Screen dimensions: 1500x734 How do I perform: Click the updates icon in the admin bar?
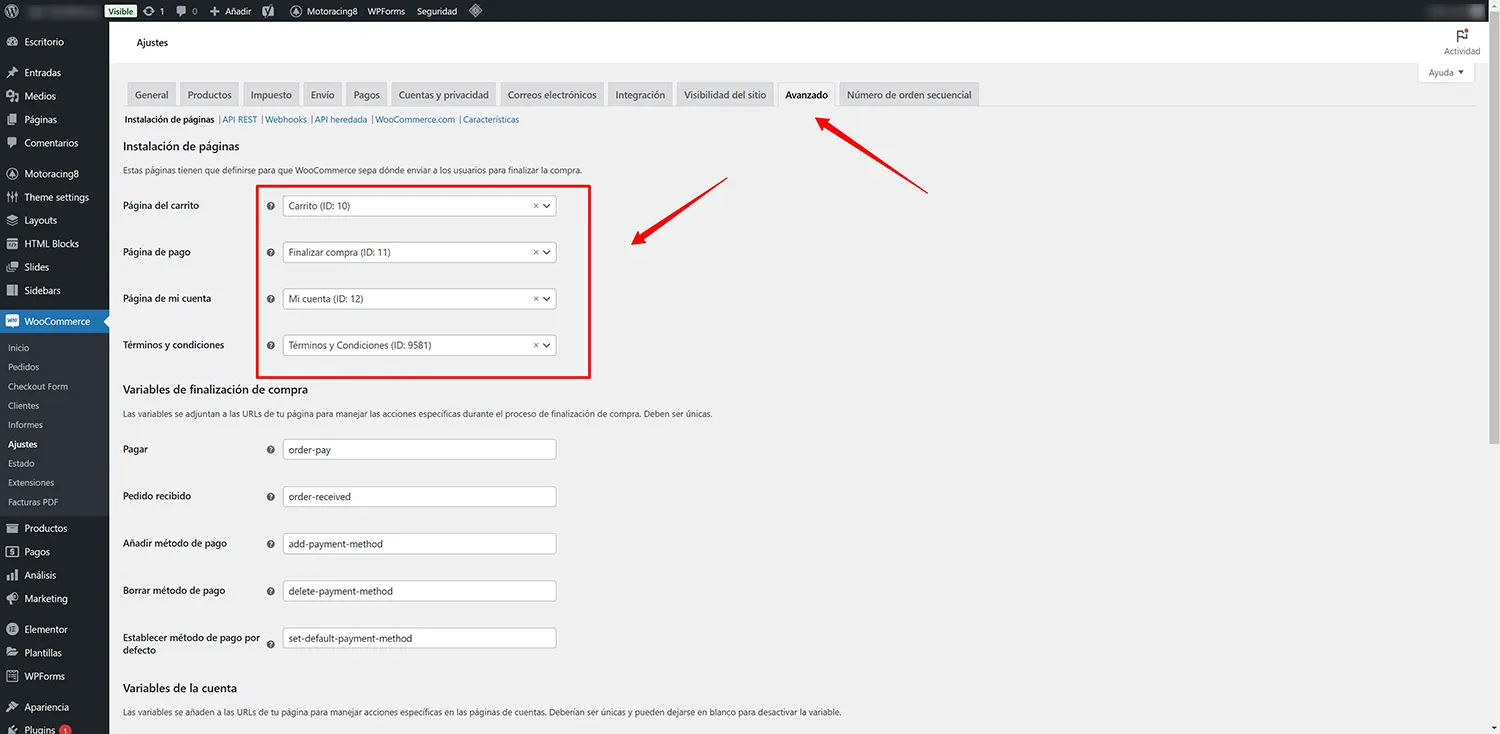[x=148, y=11]
